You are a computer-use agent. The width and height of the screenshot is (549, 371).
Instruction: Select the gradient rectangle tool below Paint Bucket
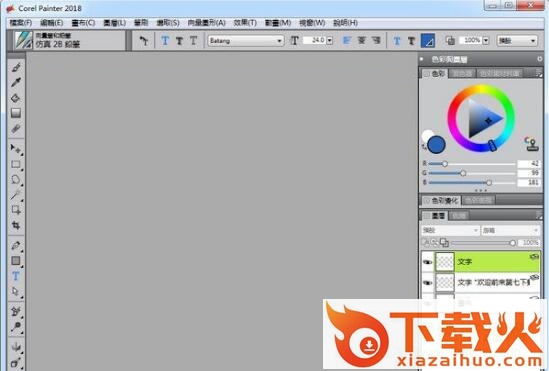coord(16,113)
